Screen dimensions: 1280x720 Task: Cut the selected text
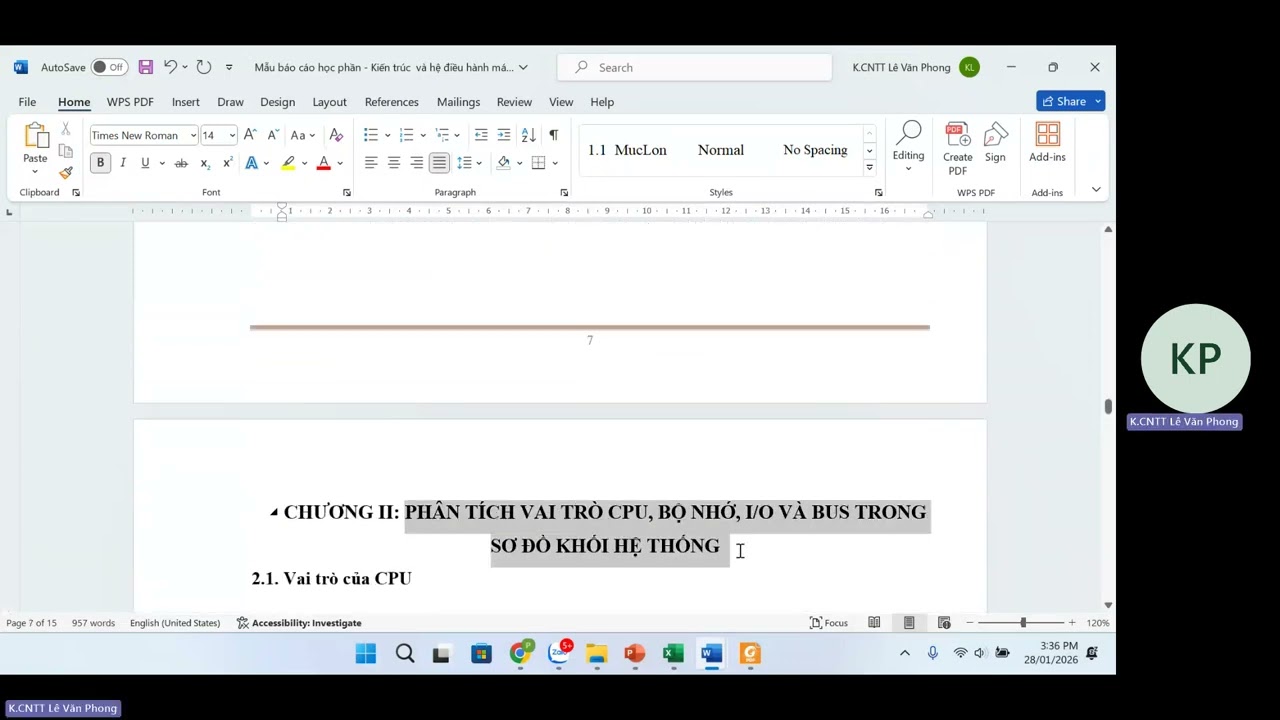coord(66,129)
